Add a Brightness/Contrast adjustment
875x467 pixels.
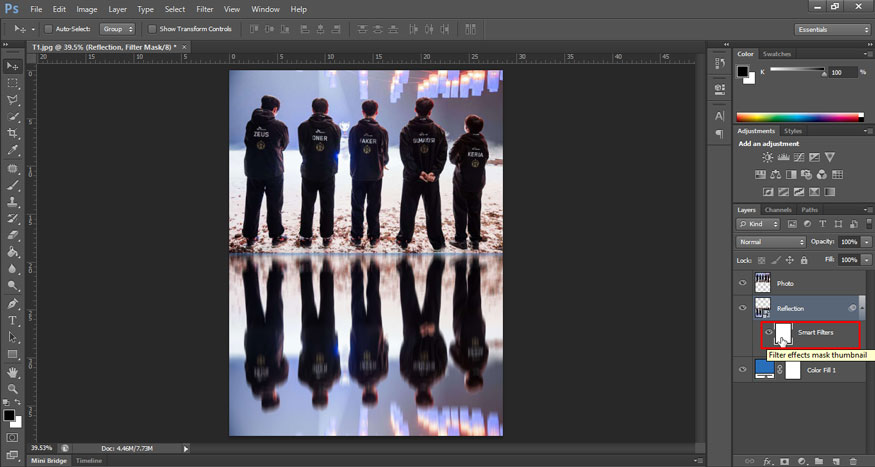[x=767, y=157]
